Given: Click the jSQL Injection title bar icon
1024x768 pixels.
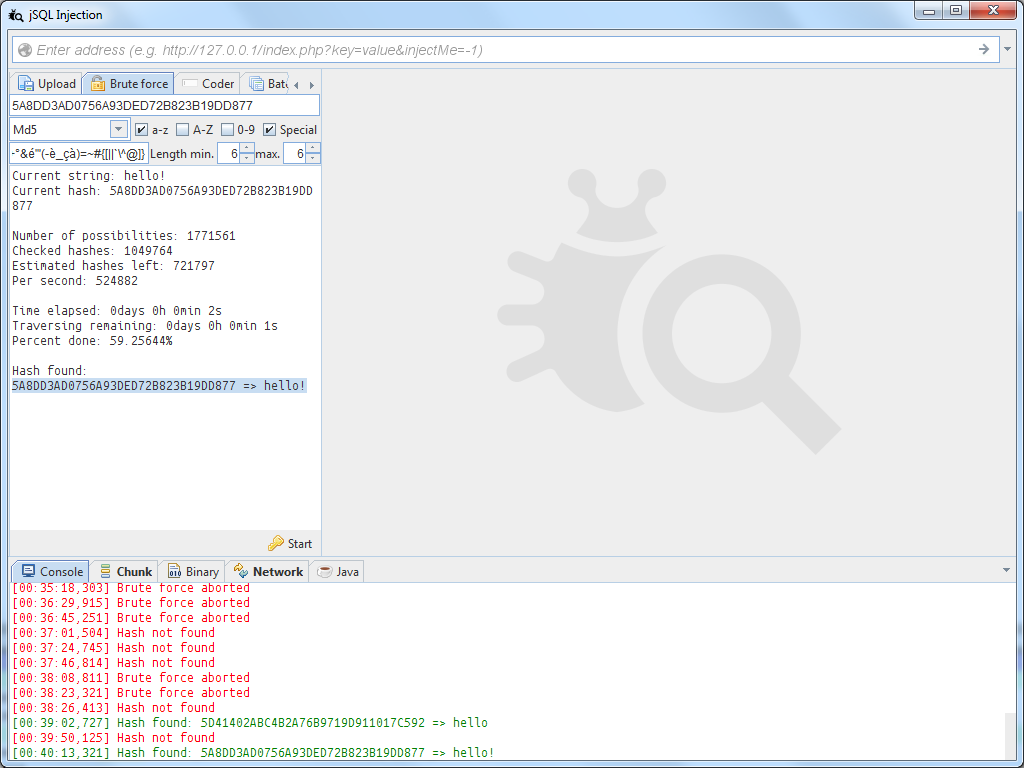Looking at the screenshot, I should click(x=16, y=14).
